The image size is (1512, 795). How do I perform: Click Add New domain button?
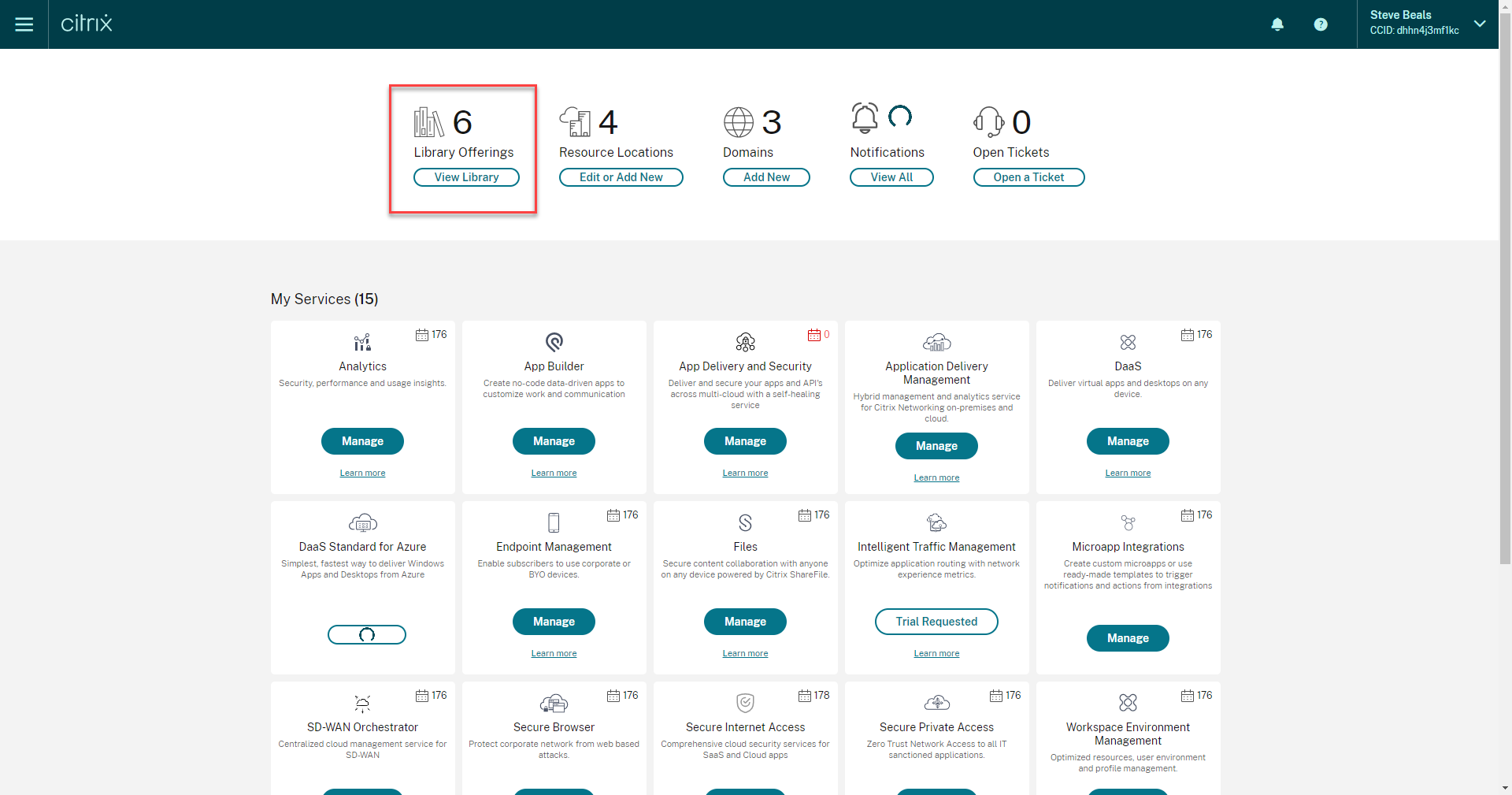[766, 177]
